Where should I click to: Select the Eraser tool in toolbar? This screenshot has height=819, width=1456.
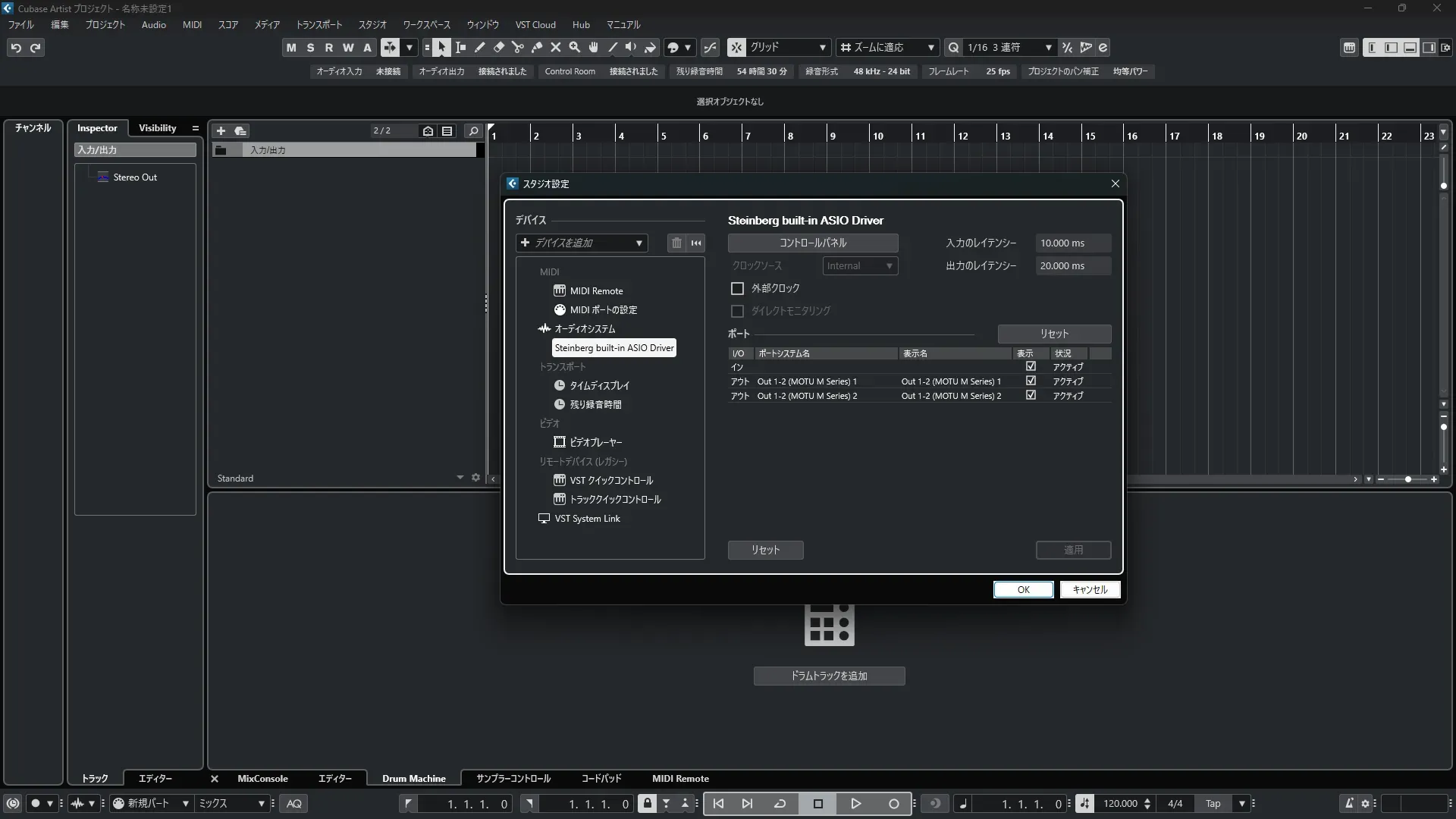click(499, 48)
